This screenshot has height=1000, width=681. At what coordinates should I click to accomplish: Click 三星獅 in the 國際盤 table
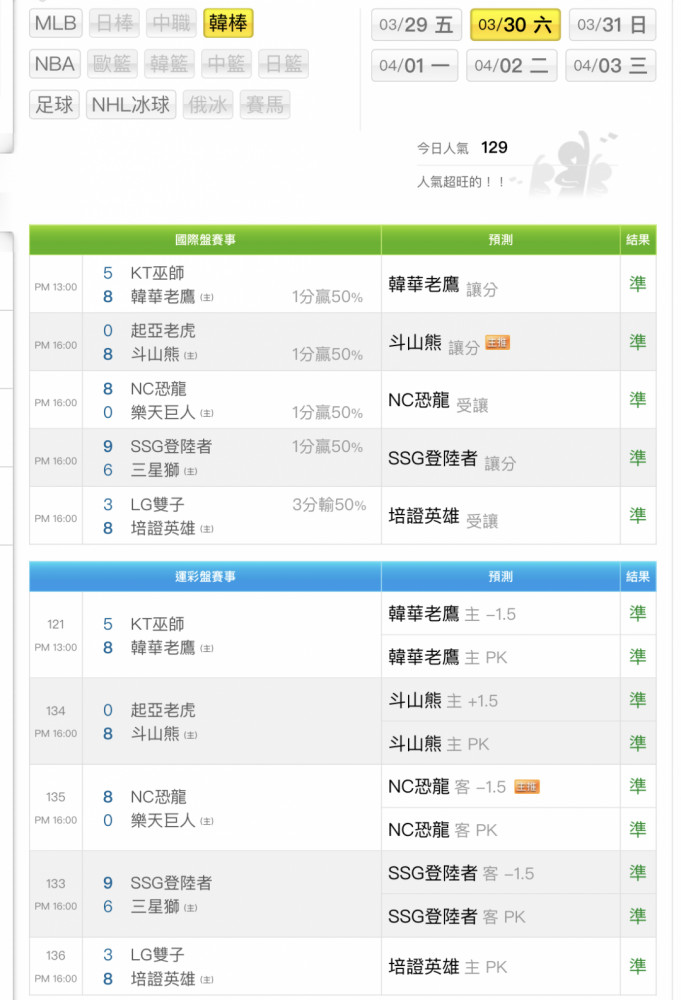155,470
